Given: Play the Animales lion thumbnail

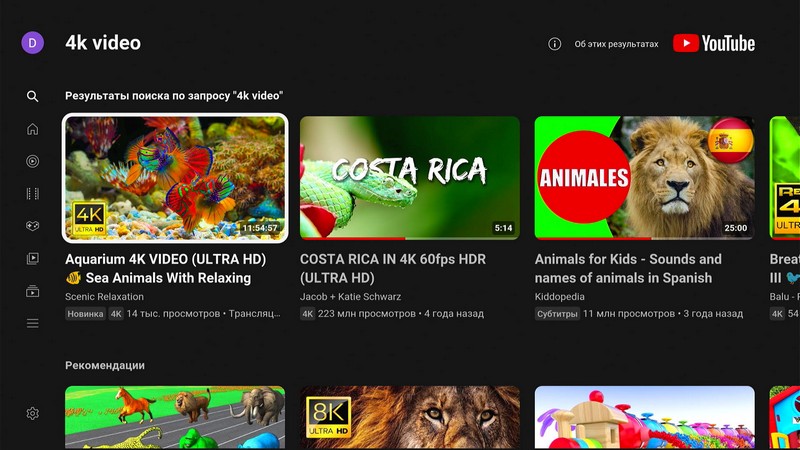Looking at the screenshot, I should 644,178.
